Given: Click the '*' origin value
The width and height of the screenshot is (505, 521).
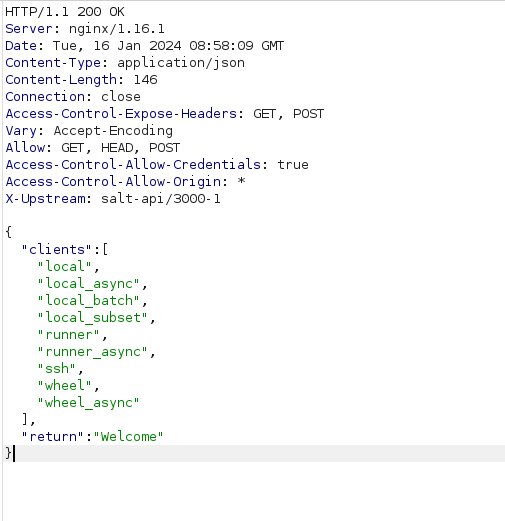Looking at the screenshot, I should point(241,181).
